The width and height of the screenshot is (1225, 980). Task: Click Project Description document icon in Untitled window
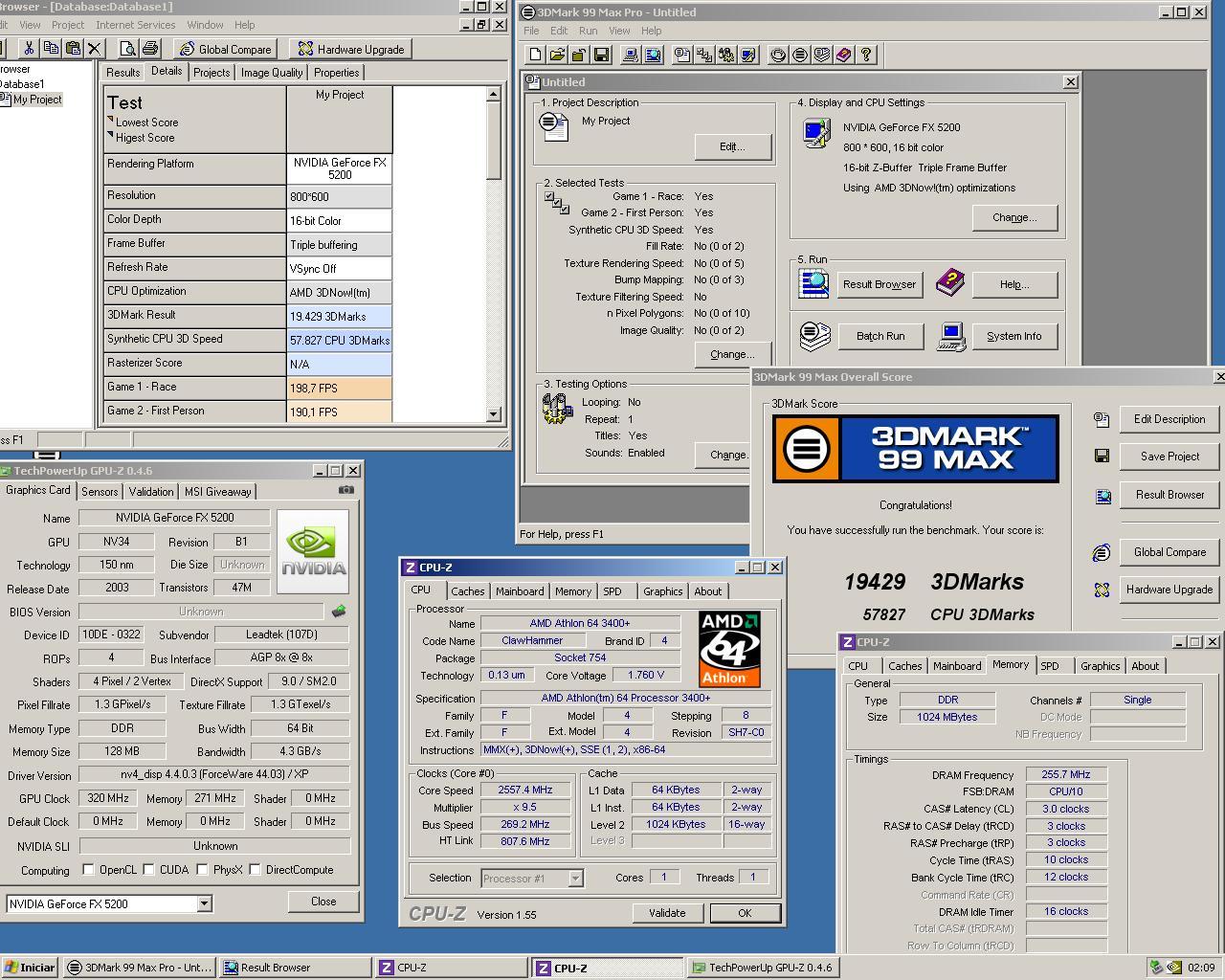(x=554, y=125)
